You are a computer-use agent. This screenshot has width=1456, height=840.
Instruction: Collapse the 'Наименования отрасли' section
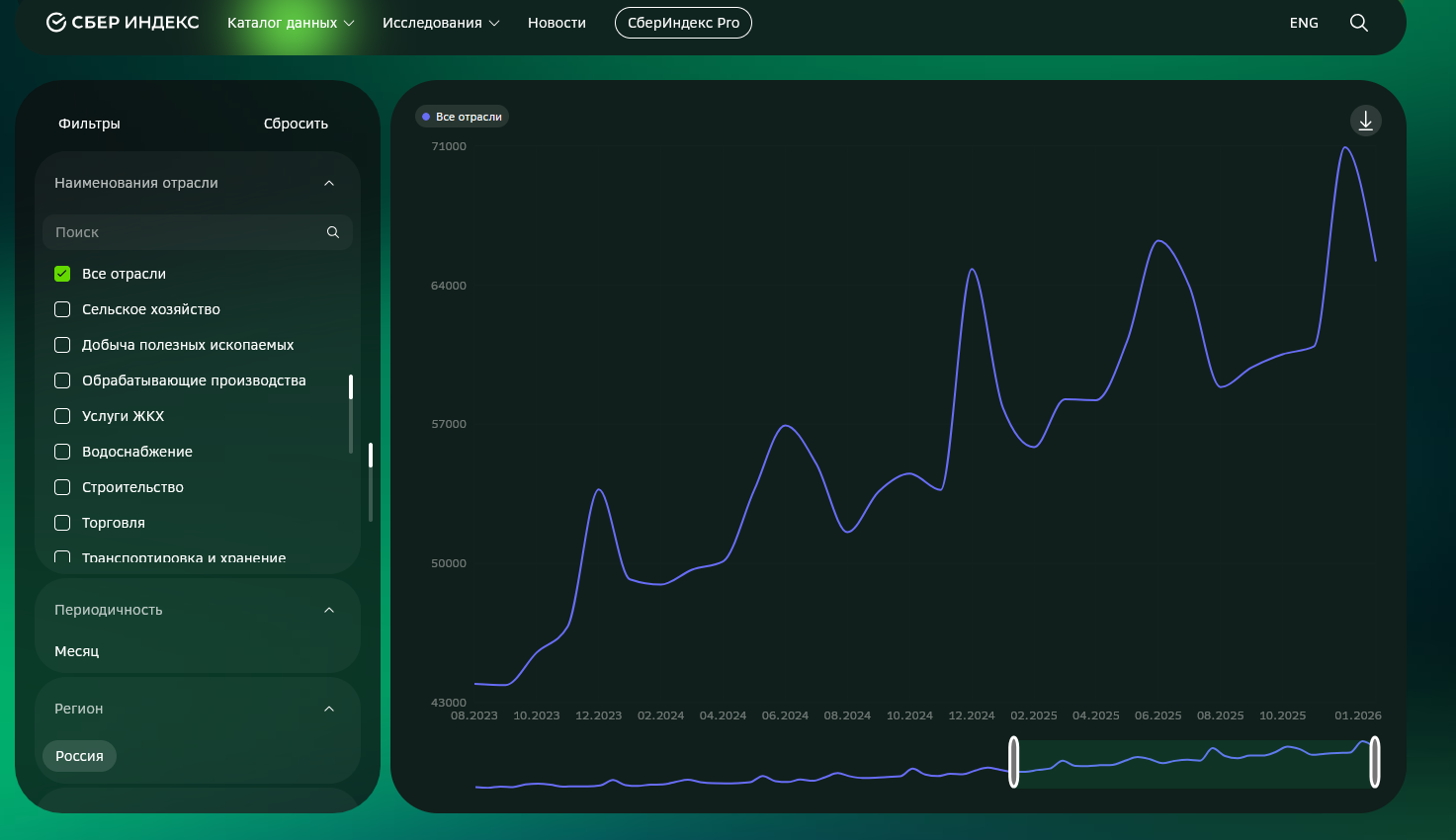(x=329, y=183)
